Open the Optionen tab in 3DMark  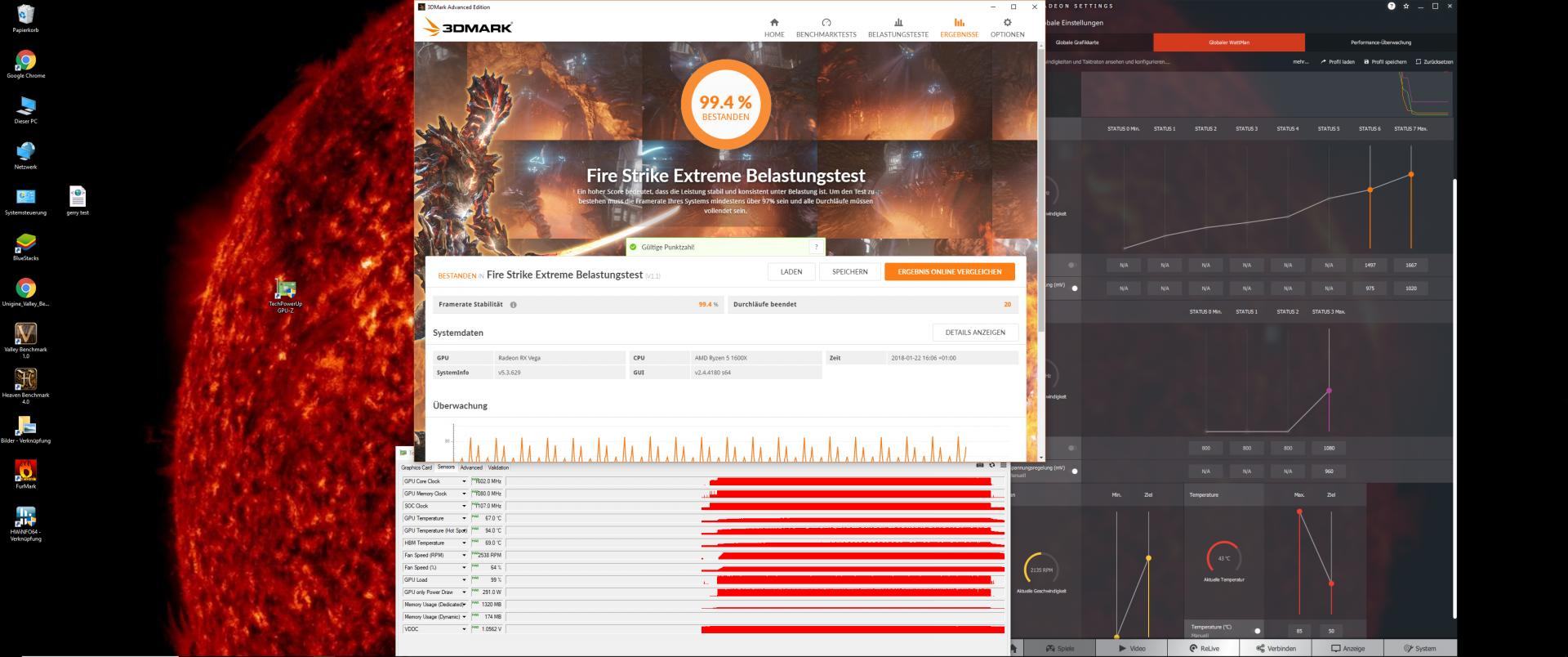(1007, 28)
